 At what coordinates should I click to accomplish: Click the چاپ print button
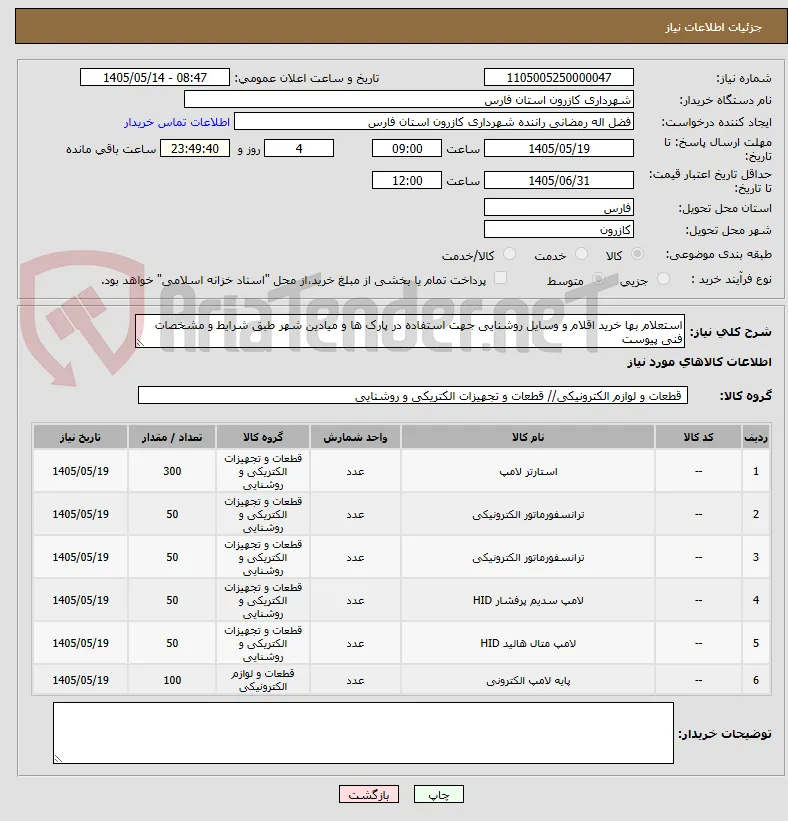[439, 794]
